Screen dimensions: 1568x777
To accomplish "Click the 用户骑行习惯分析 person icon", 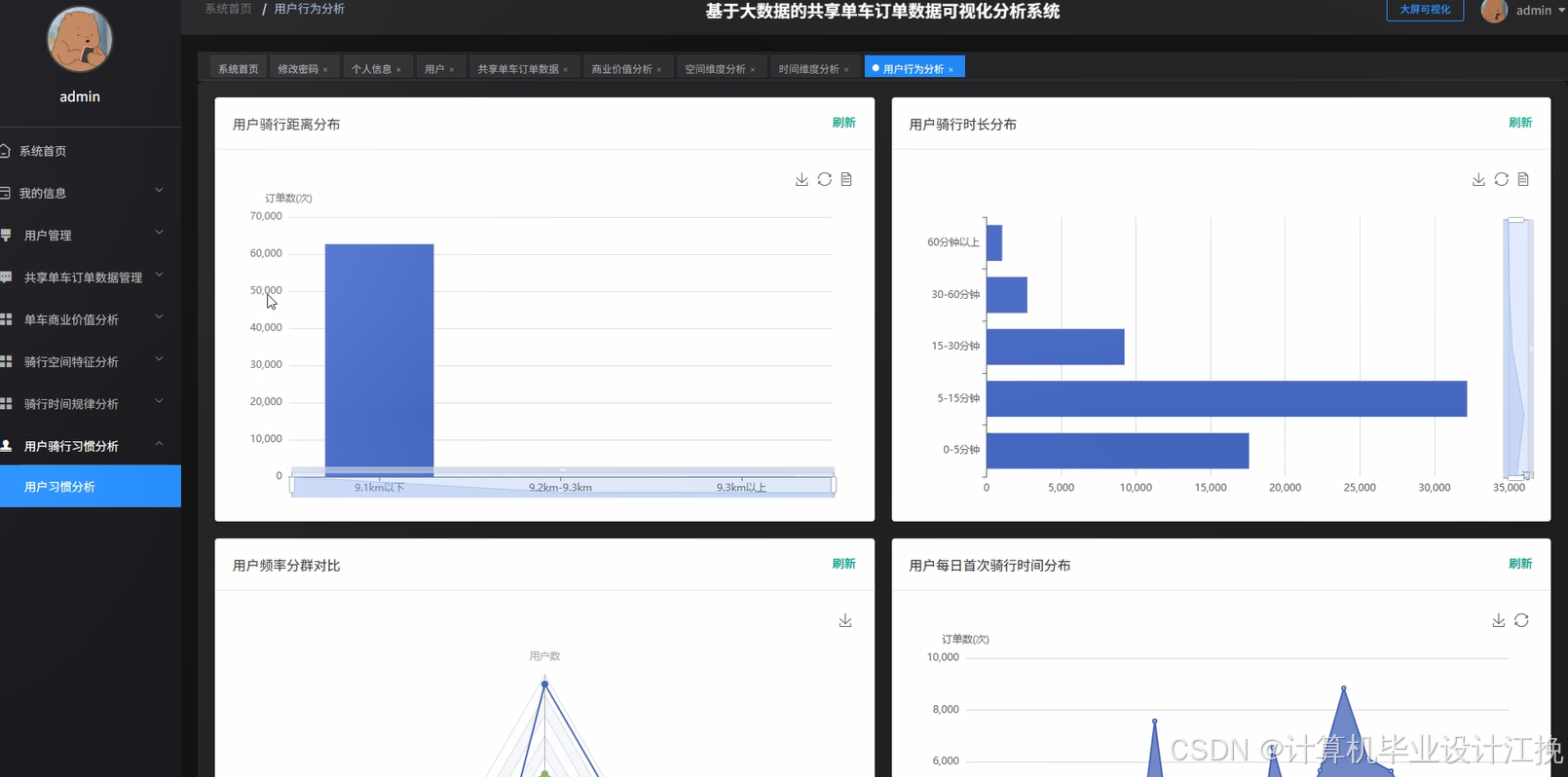I will click(x=6, y=445).
